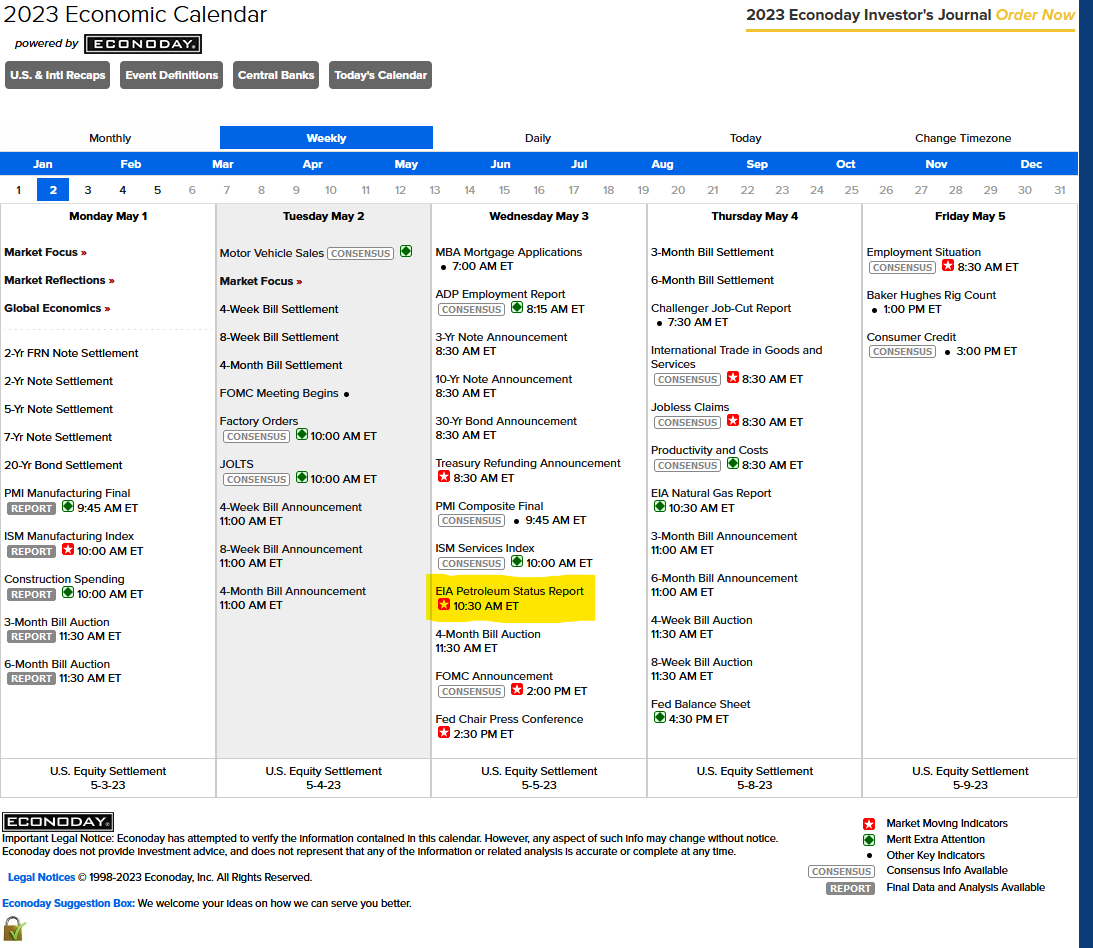Open Global Economics link
Screen dimensions: 1093x948
[x=57, y=308]
